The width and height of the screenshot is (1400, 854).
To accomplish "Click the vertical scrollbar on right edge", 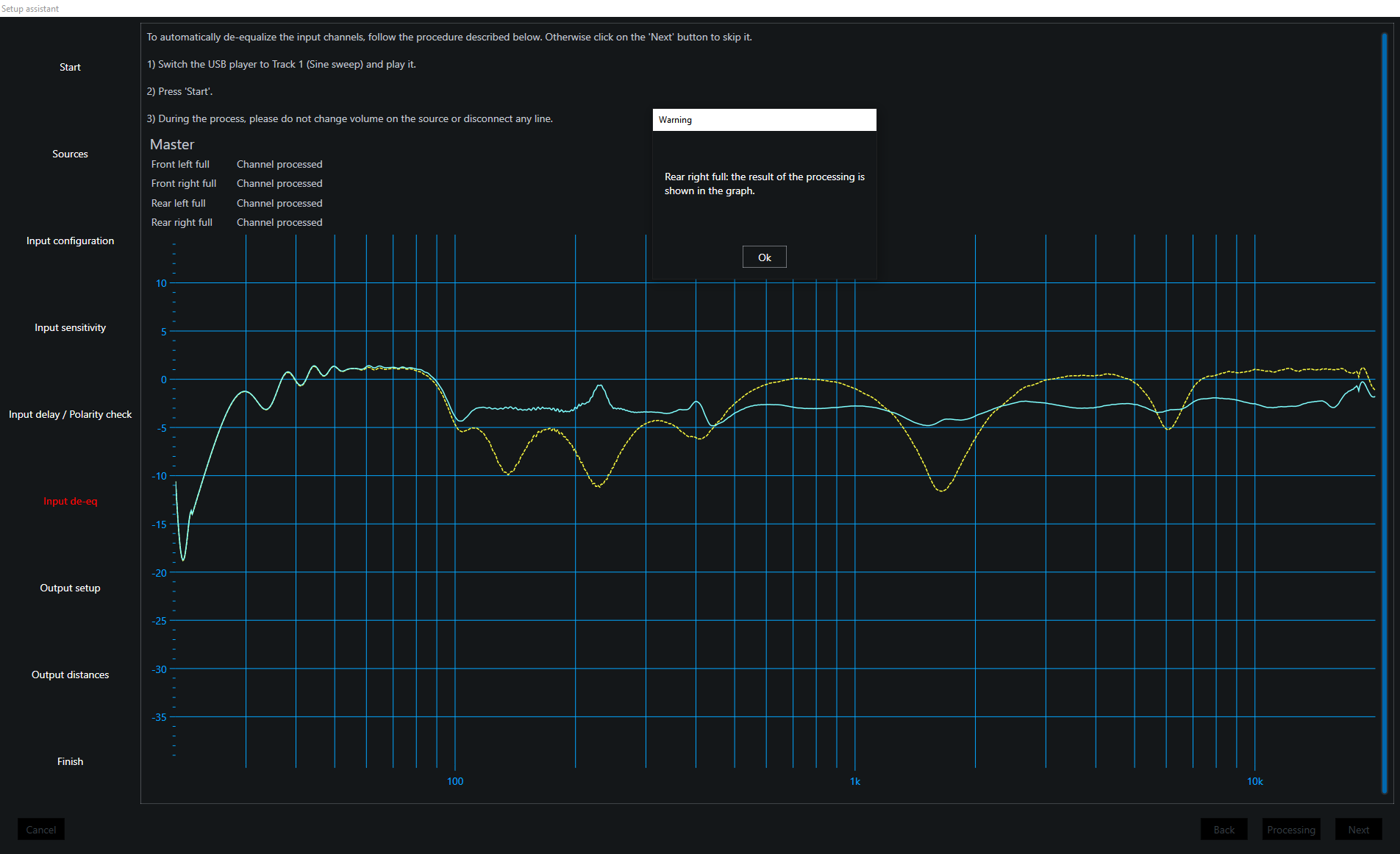I will pyautogui.click(x=1384, y=412).
